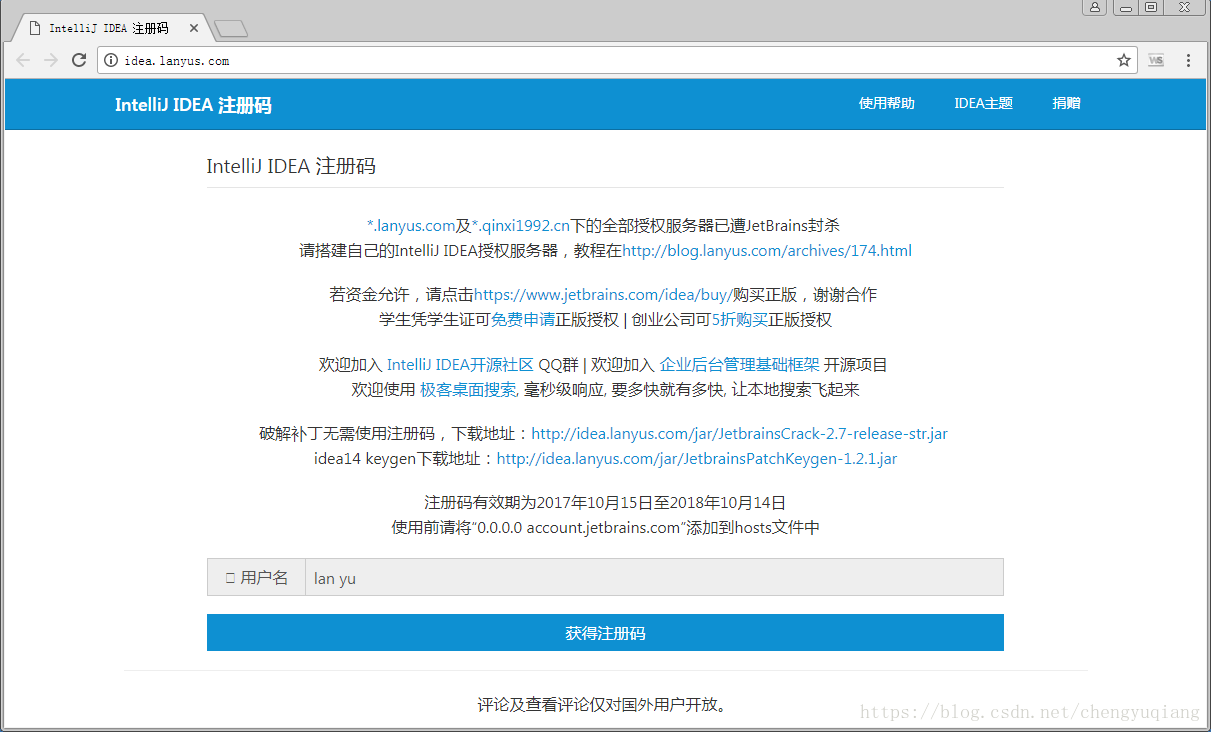
Task: Open blog.lanyus.com/archives/174.html tutorial link
Action: [767, 251]
